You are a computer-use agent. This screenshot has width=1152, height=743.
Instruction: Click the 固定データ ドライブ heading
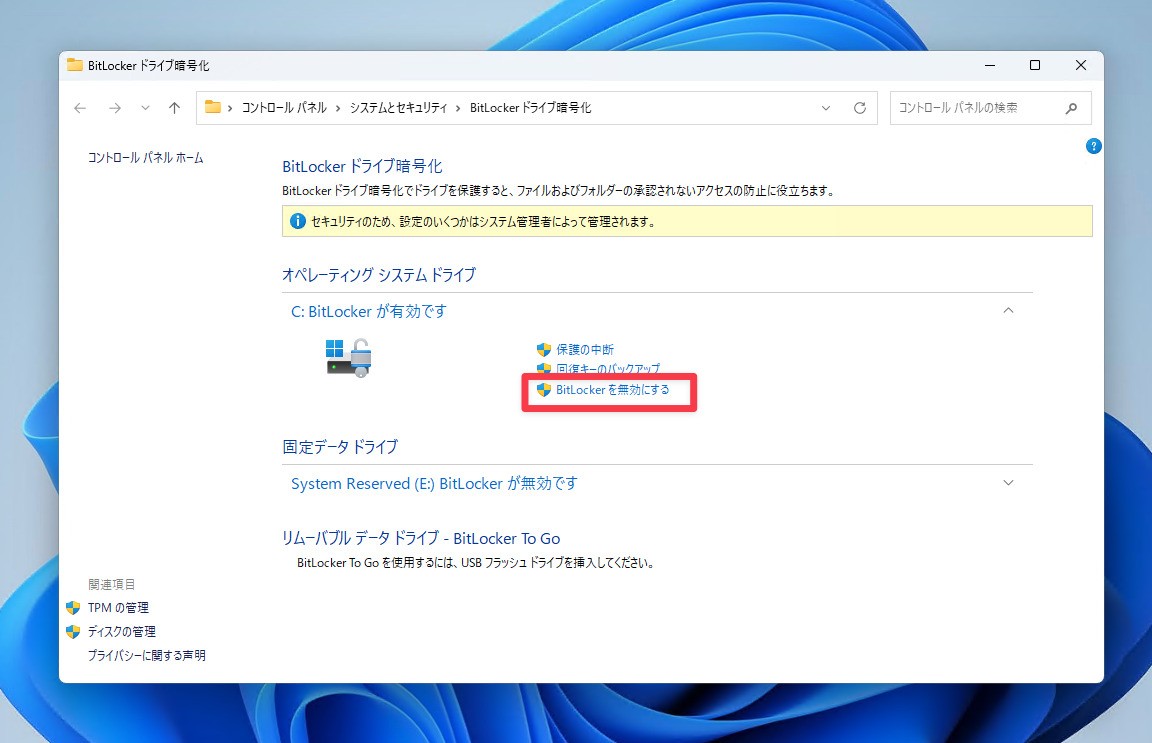click(340, 447)
